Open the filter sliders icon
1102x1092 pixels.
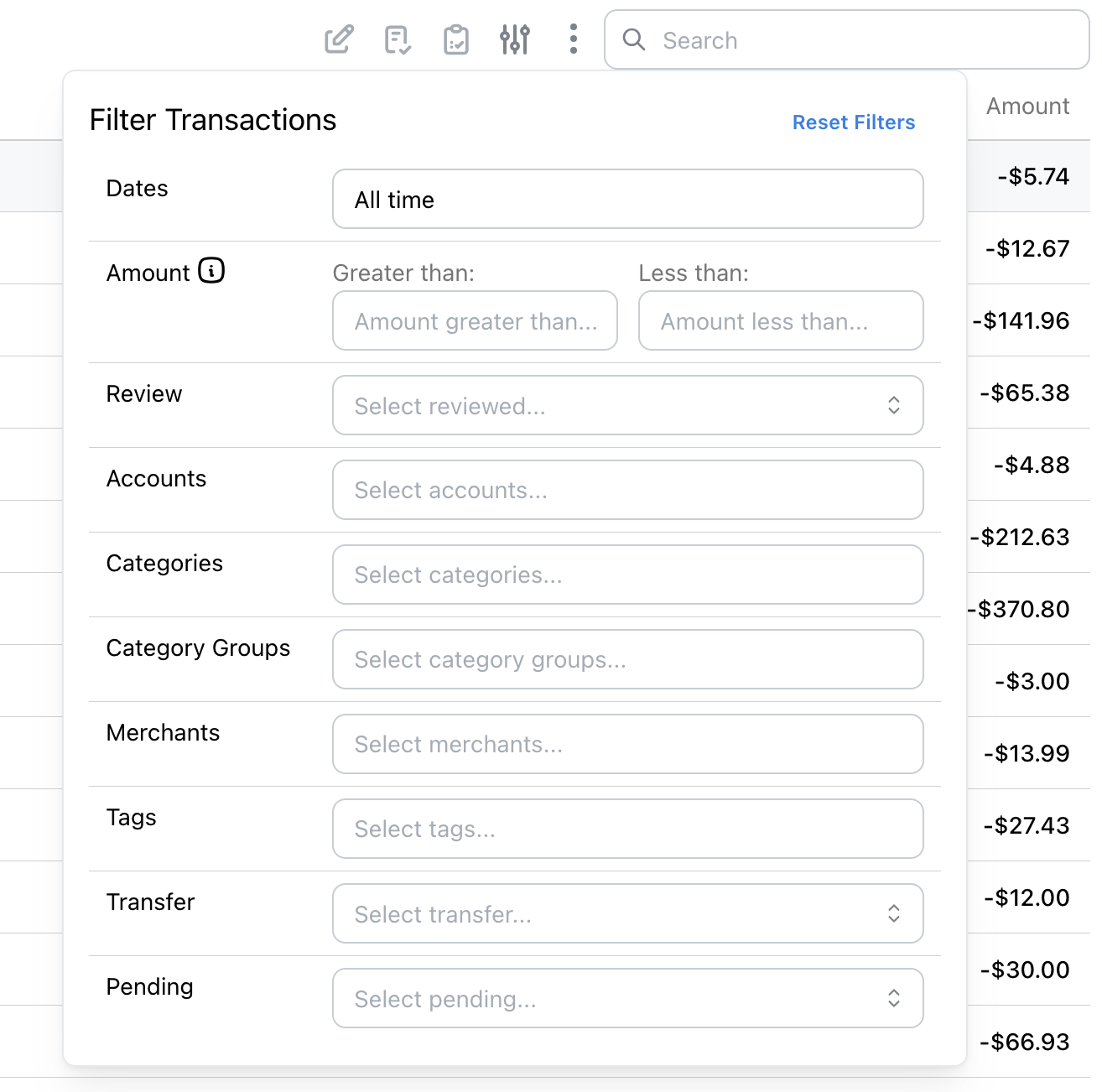pos(515,39)
